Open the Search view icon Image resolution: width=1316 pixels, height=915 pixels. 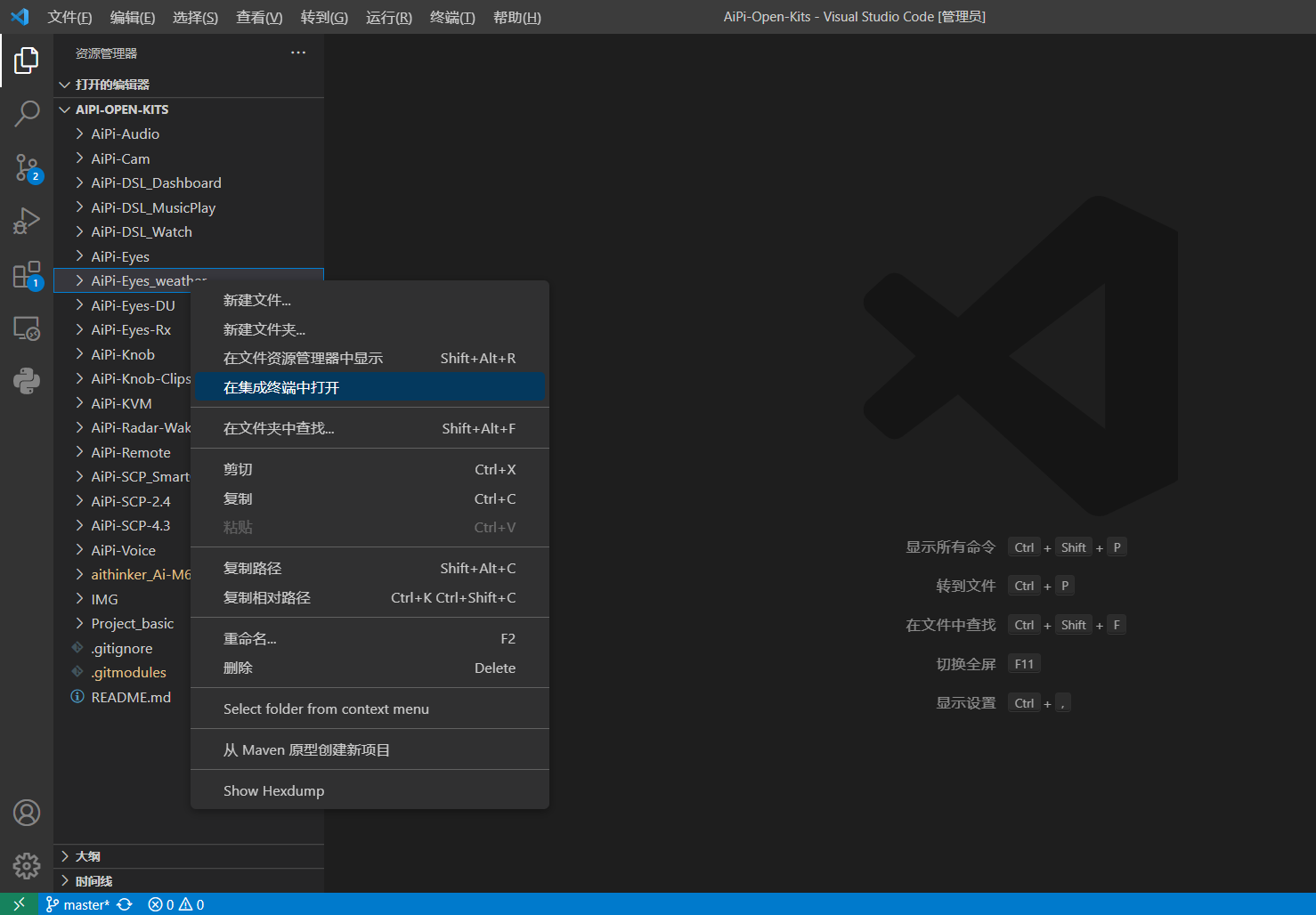[27, 114]
